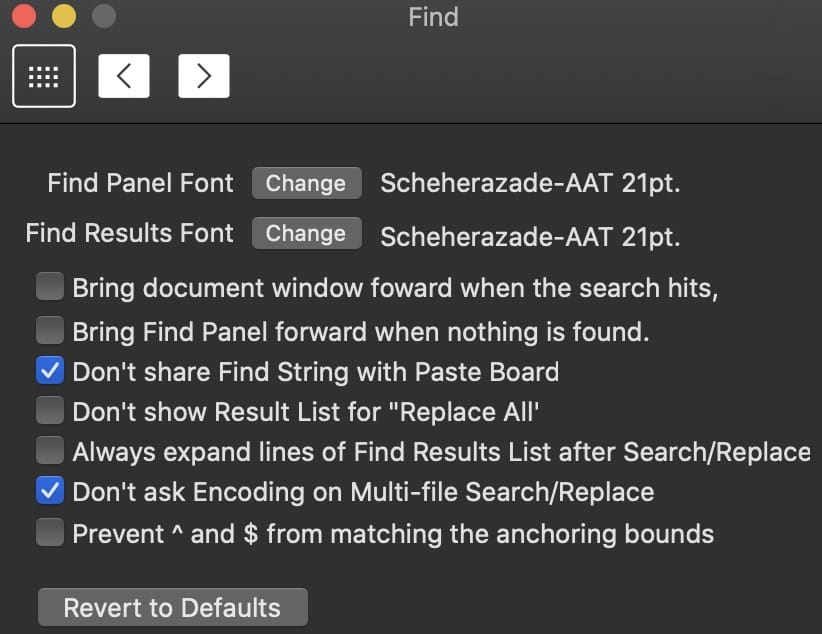This screenshot has height=634, width=822.
Task: Minimize the window using the yellow button
Action: coord(63,16)
